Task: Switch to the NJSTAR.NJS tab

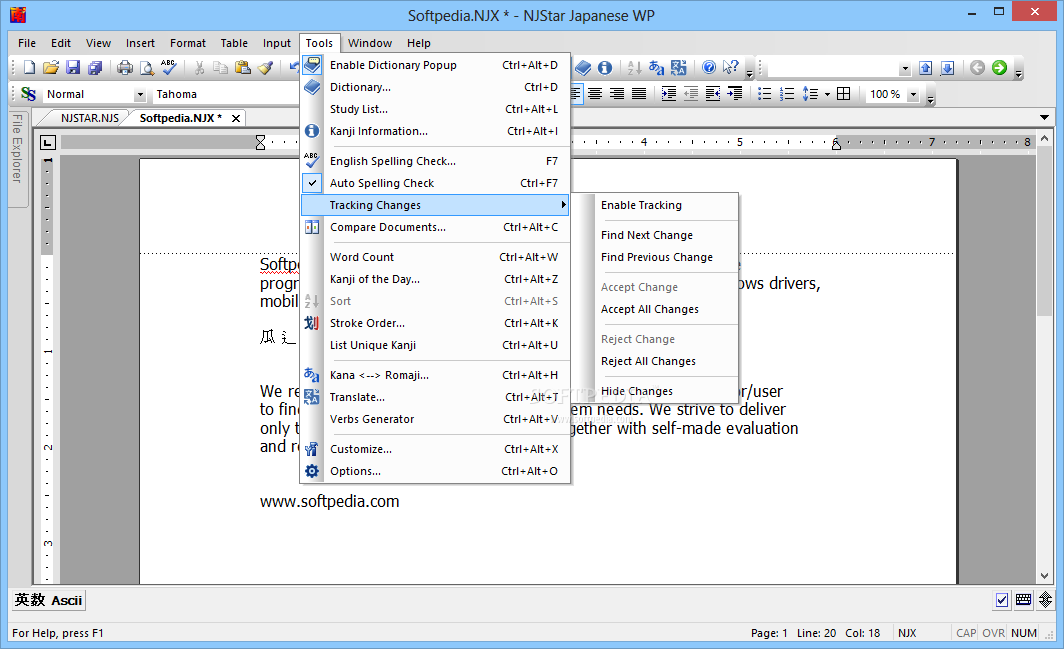Action: pyautogui.click(x=90, y=118)
